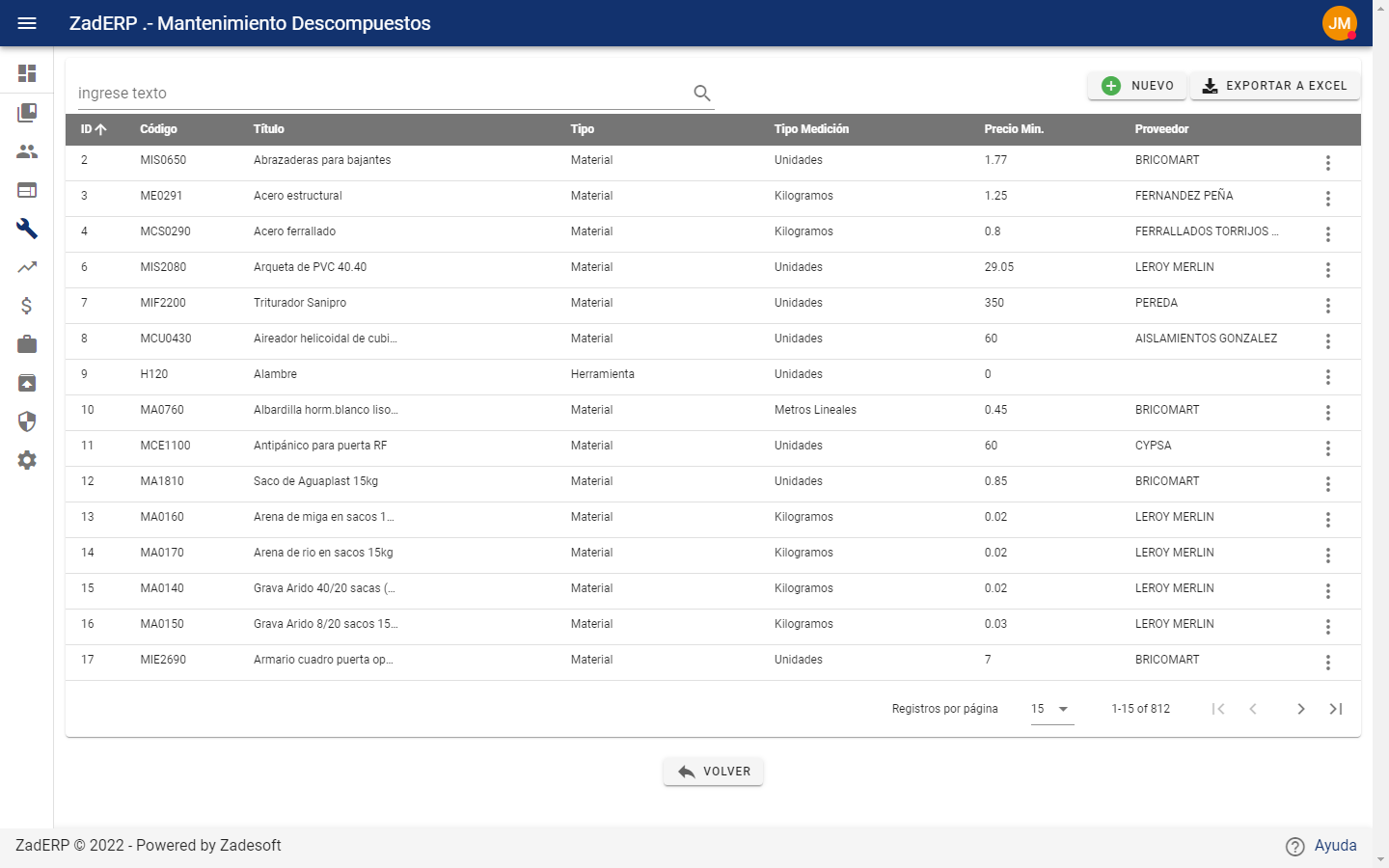Open the briefcase sidebar icon
This screenshot has height=868, width=1389.
pyautogui.click(x=27, y=344)
